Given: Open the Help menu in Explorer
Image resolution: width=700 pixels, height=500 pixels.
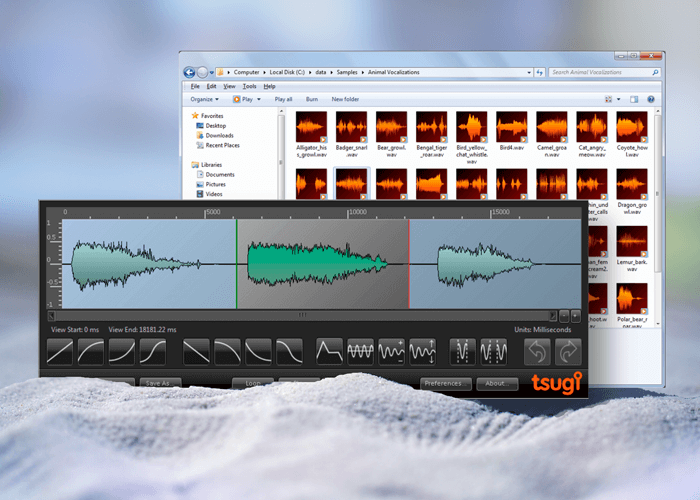Looking at the screenshot, I should pyautogui.click(x=269, y=86).
